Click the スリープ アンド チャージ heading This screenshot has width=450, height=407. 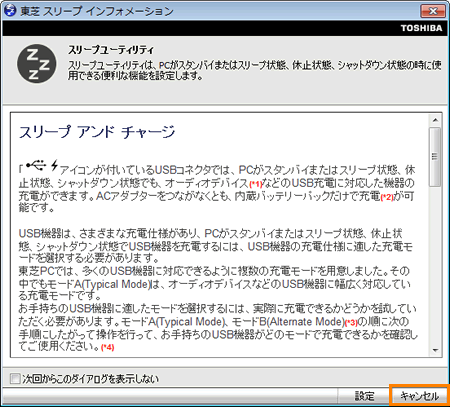[97, 132]
